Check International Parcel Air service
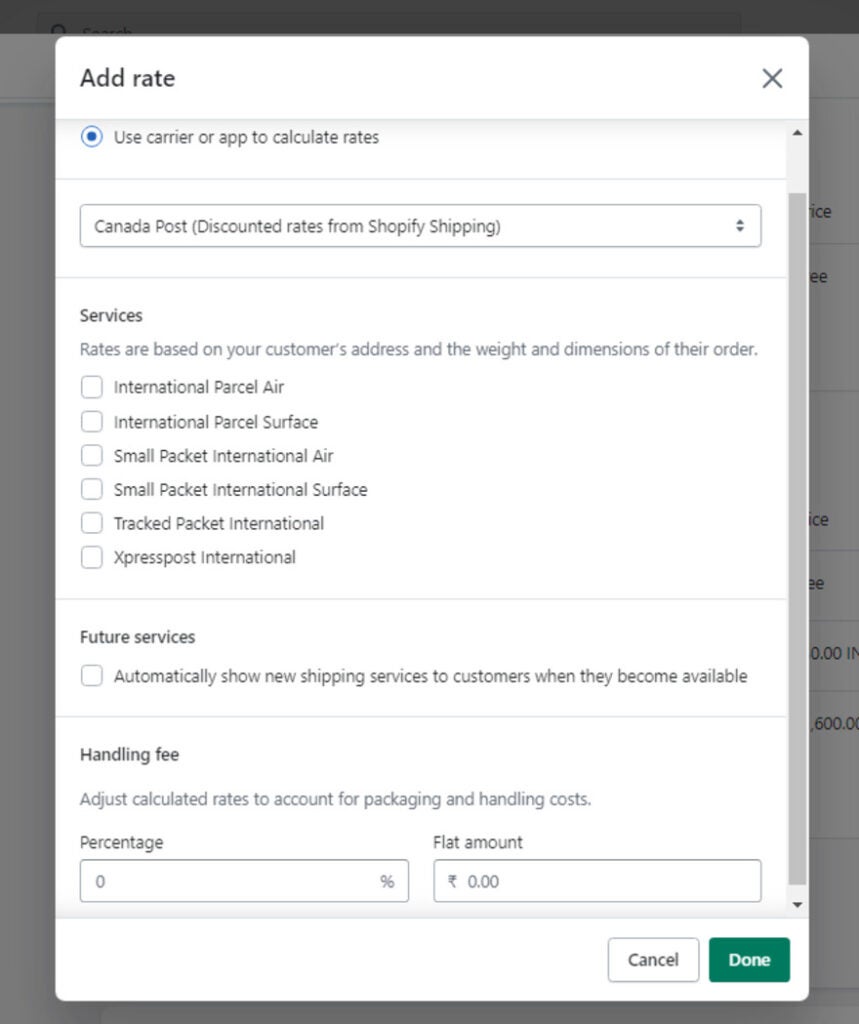 click(x=91, y=387)
